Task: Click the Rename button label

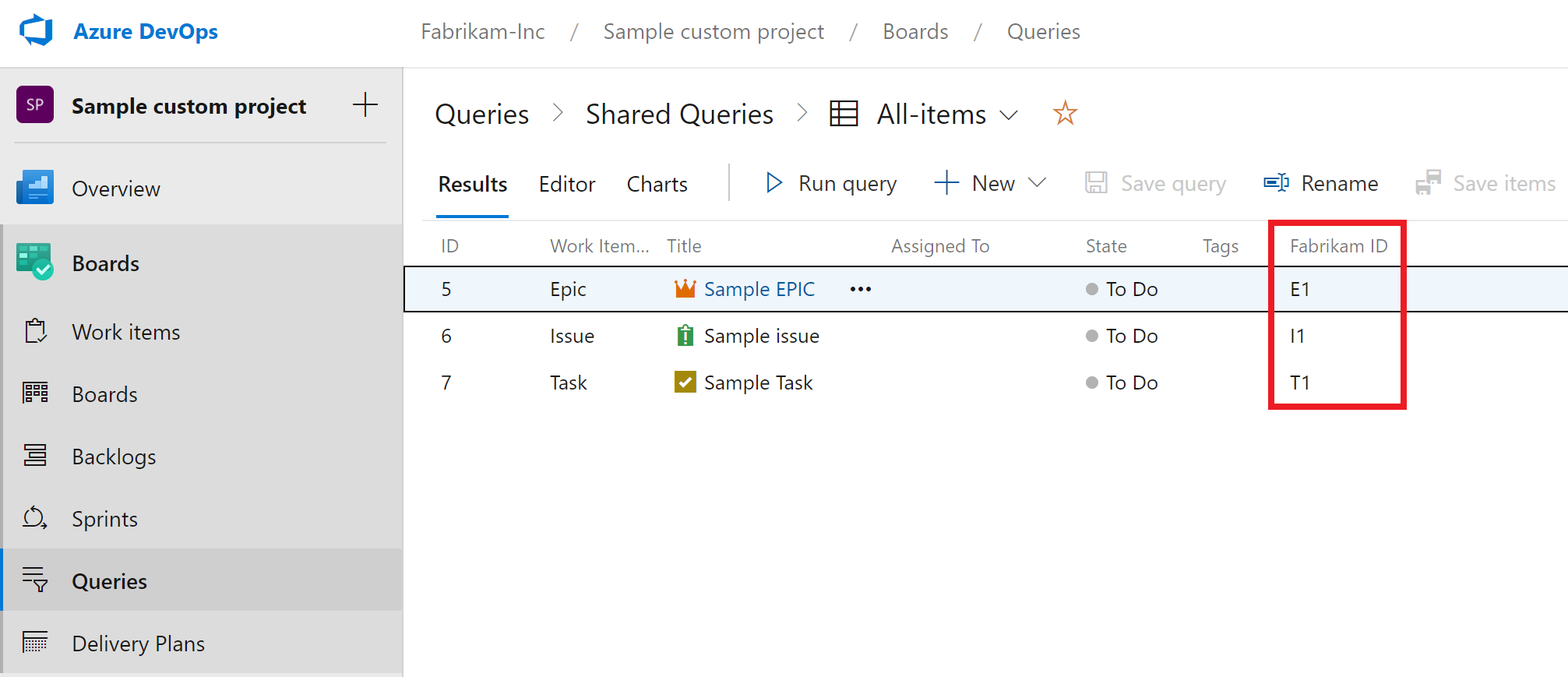Action: (x=1340, y=184)
